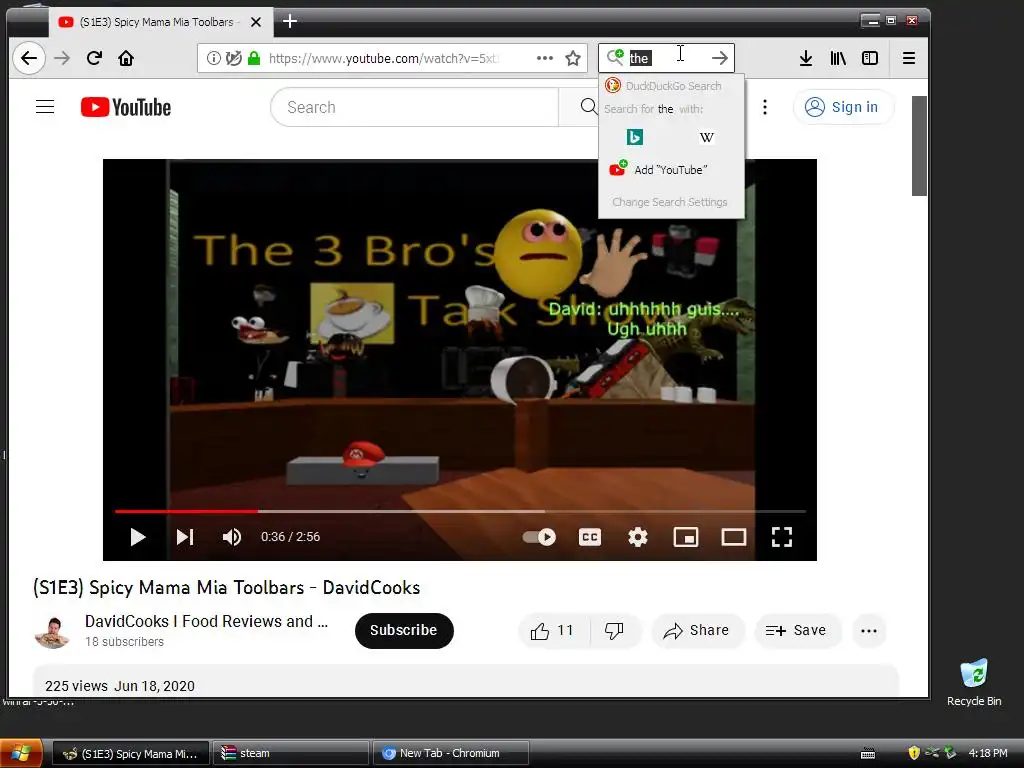Open DavidCooks I Food Reviews channel link
The height and width of the screenshot is (768, 1024).
pos(206,621)
